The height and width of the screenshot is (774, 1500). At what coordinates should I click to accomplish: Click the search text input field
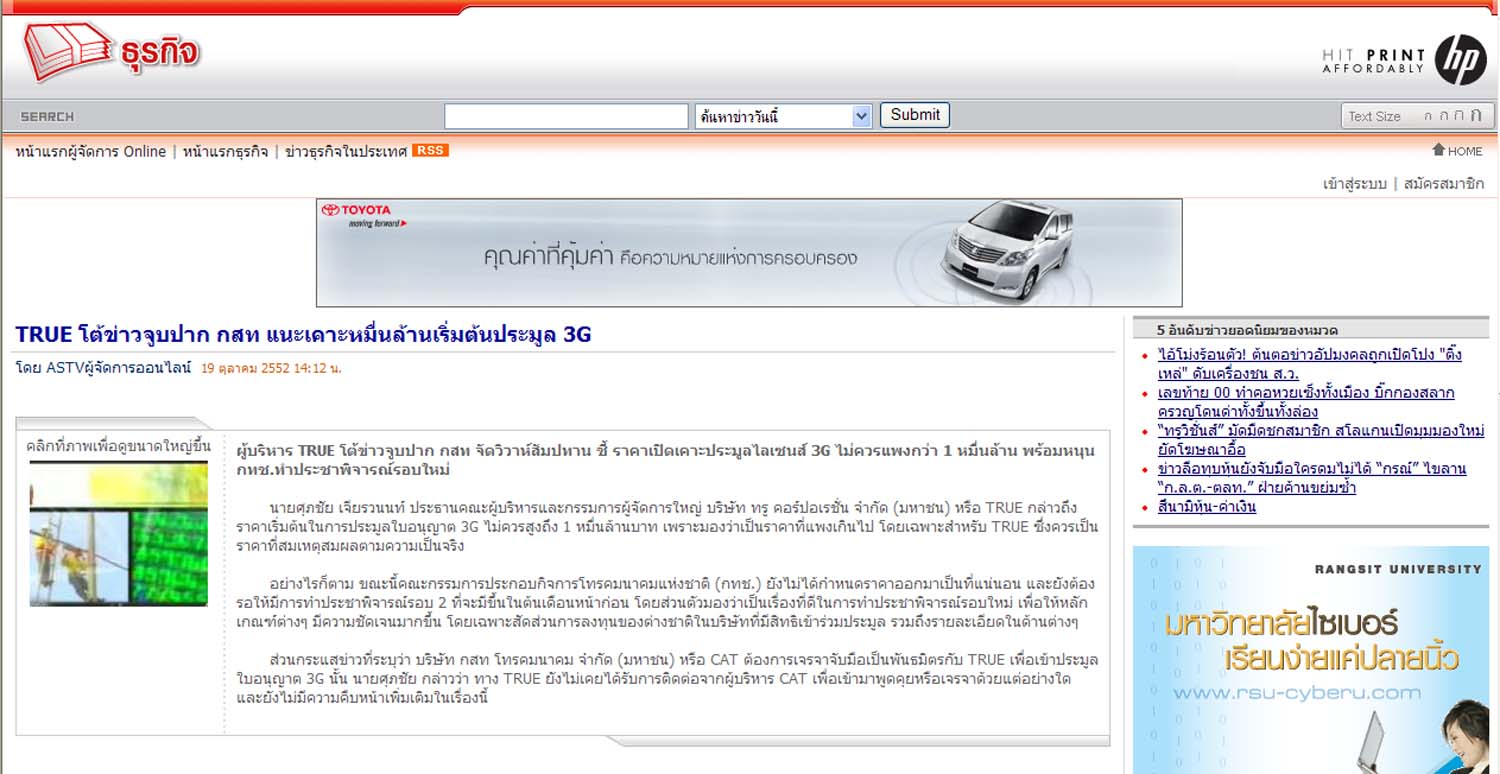(566, 116)
